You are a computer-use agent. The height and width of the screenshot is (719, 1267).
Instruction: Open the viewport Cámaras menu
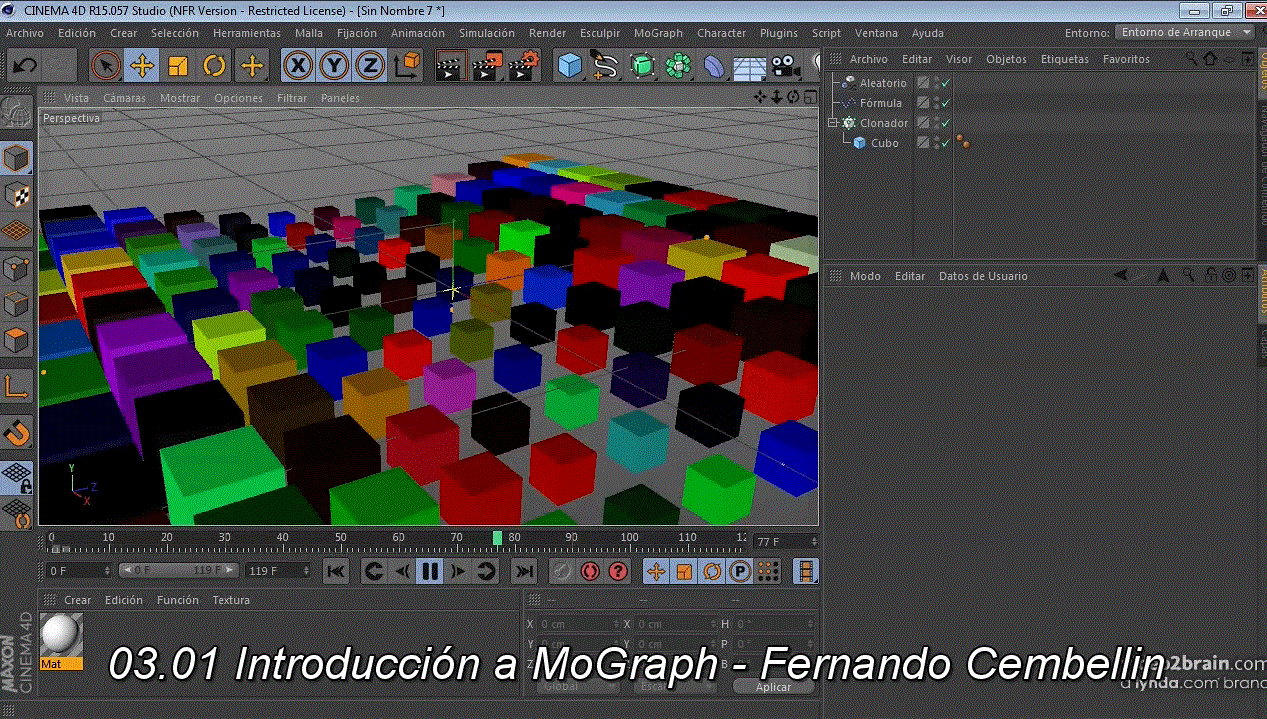pyautogui.click(x=125, y=98)
